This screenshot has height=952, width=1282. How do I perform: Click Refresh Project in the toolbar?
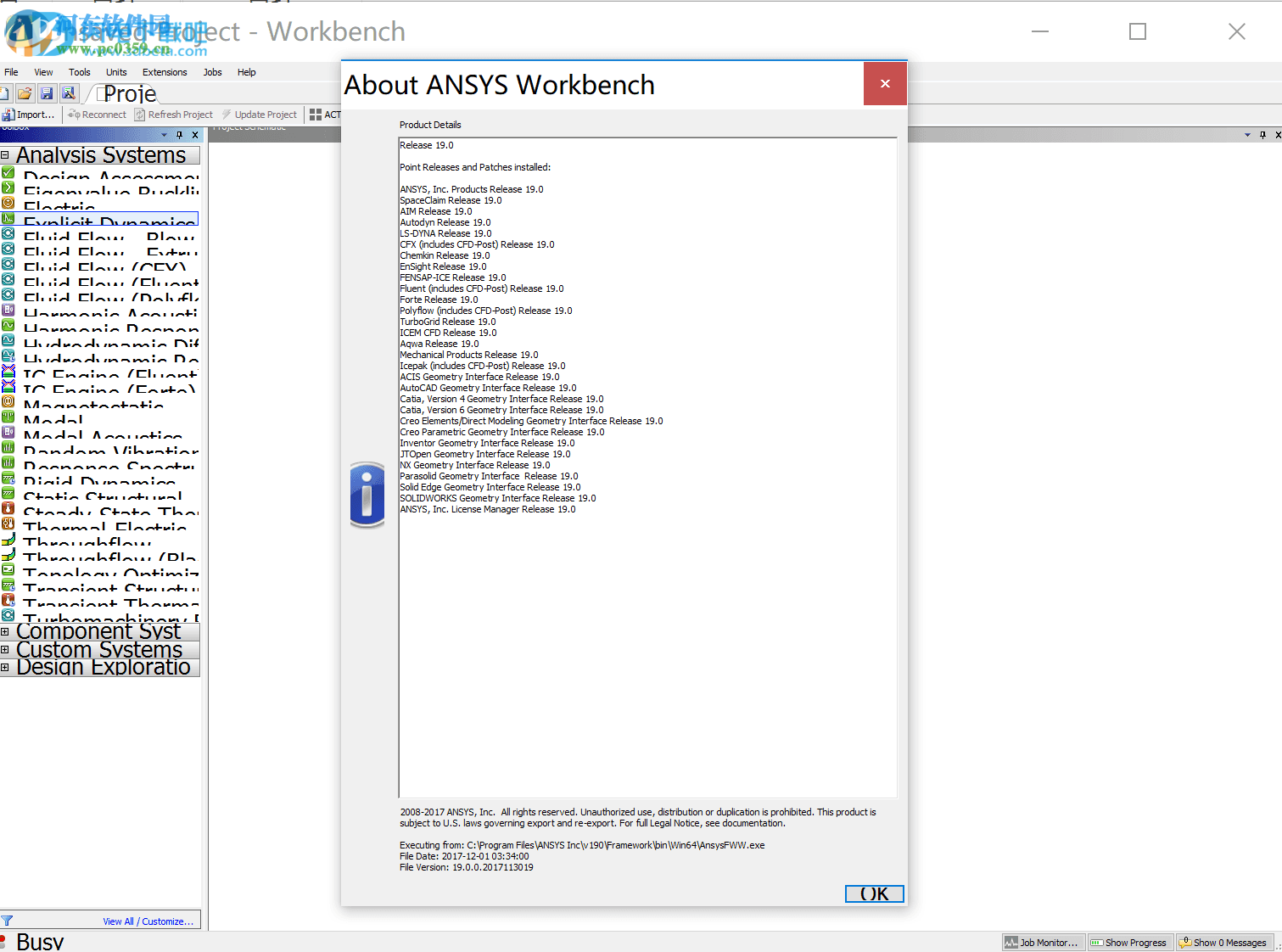pyautogui.click(x=174, y=115)
